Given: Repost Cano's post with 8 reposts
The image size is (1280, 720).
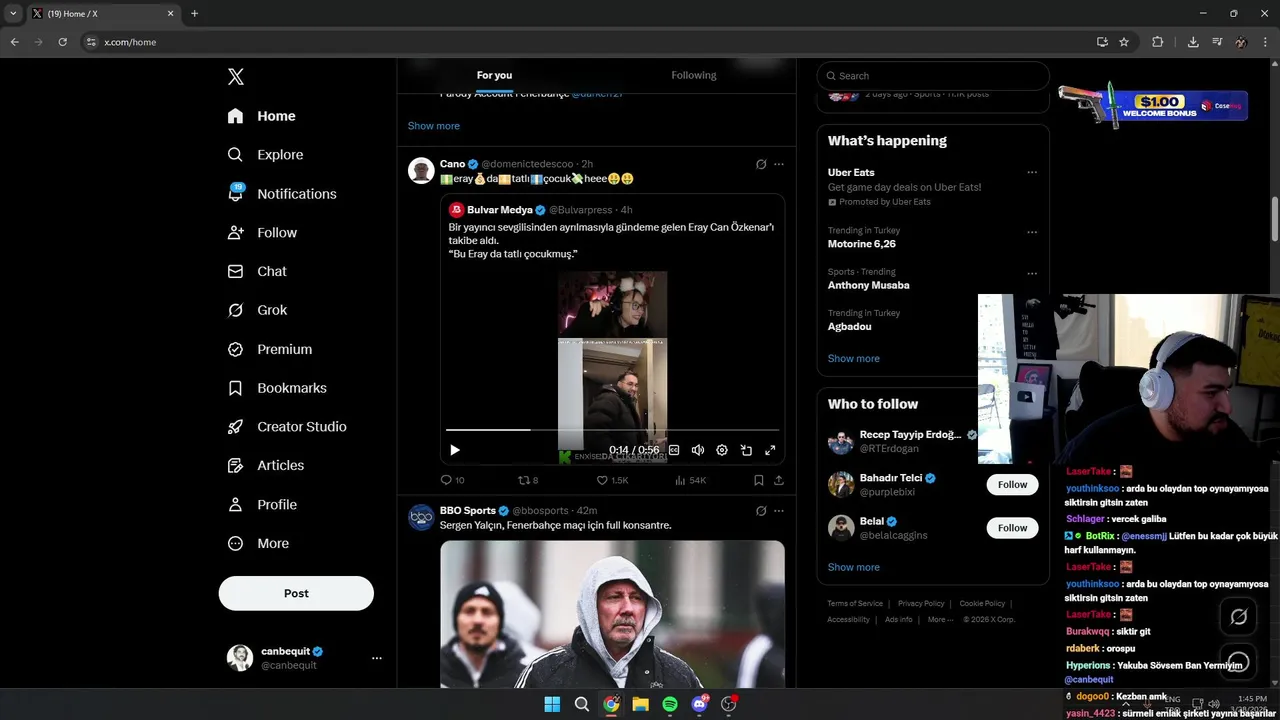Looking at the screenshot, I should point(528,480).
